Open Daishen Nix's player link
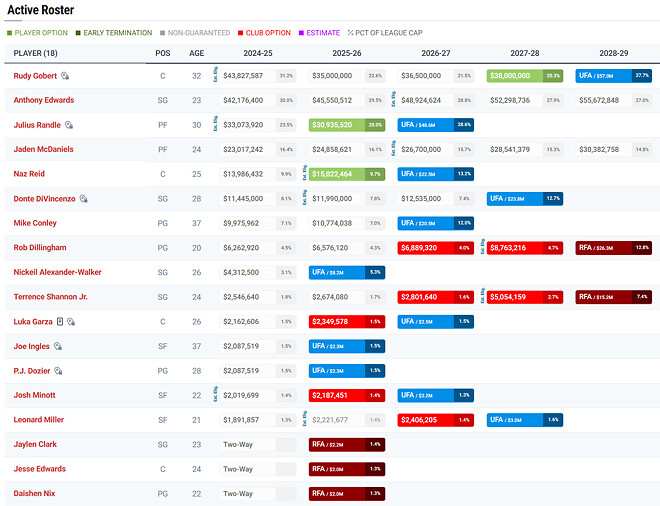This screenshot has width=660, height=506. (36, 493)
